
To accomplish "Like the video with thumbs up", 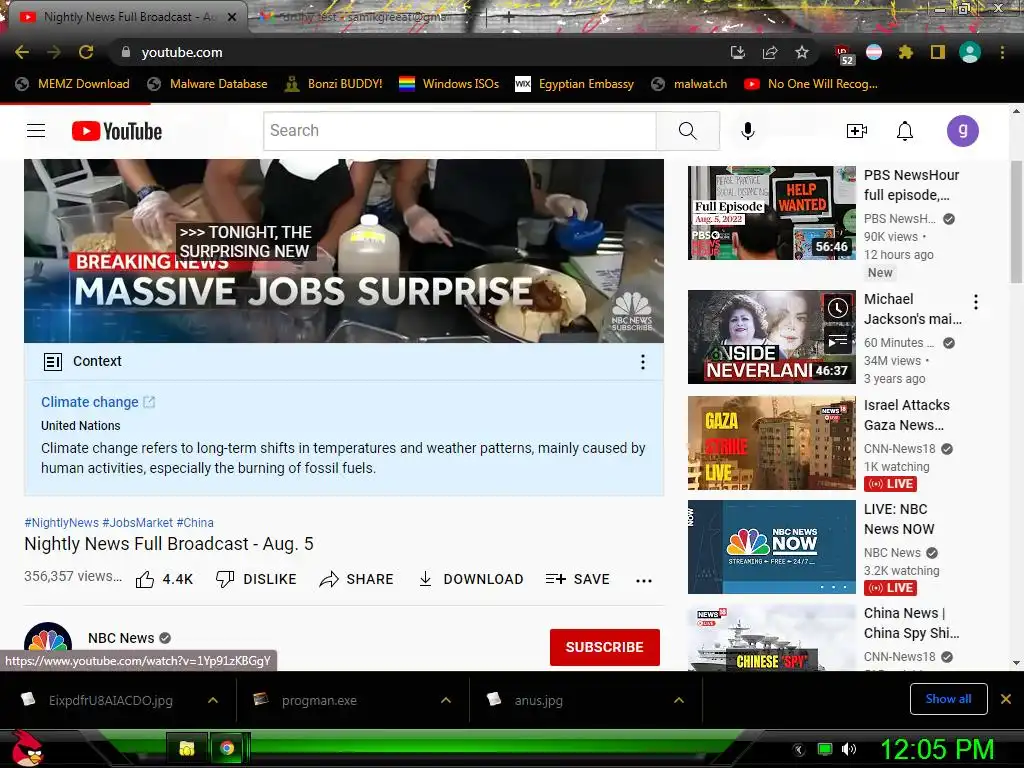I will tap(164, 579).
